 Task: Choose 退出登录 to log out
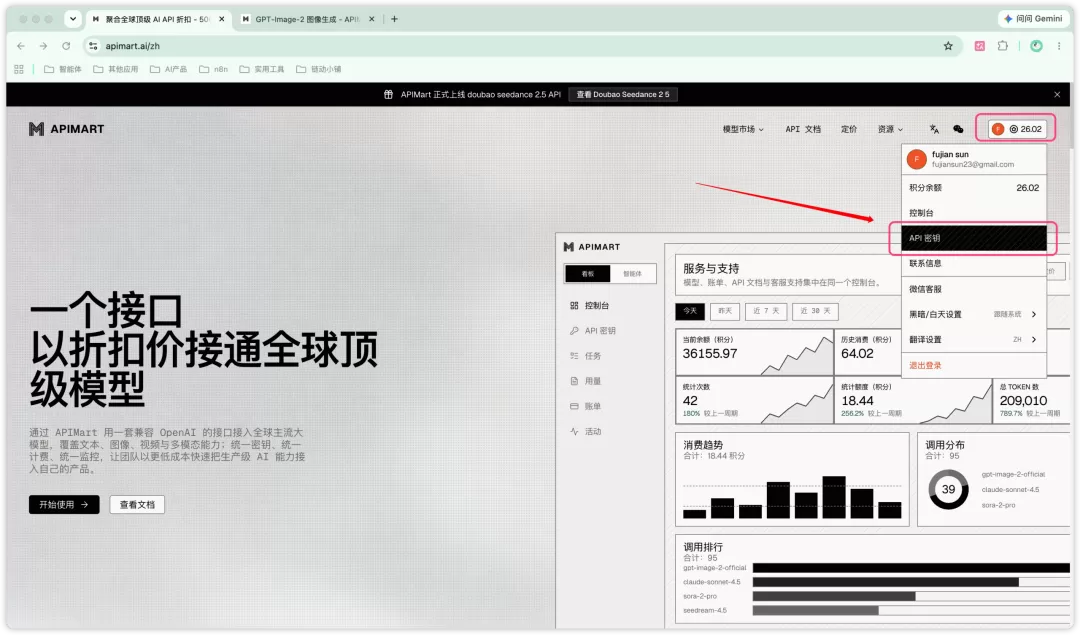tap(974, 366)
